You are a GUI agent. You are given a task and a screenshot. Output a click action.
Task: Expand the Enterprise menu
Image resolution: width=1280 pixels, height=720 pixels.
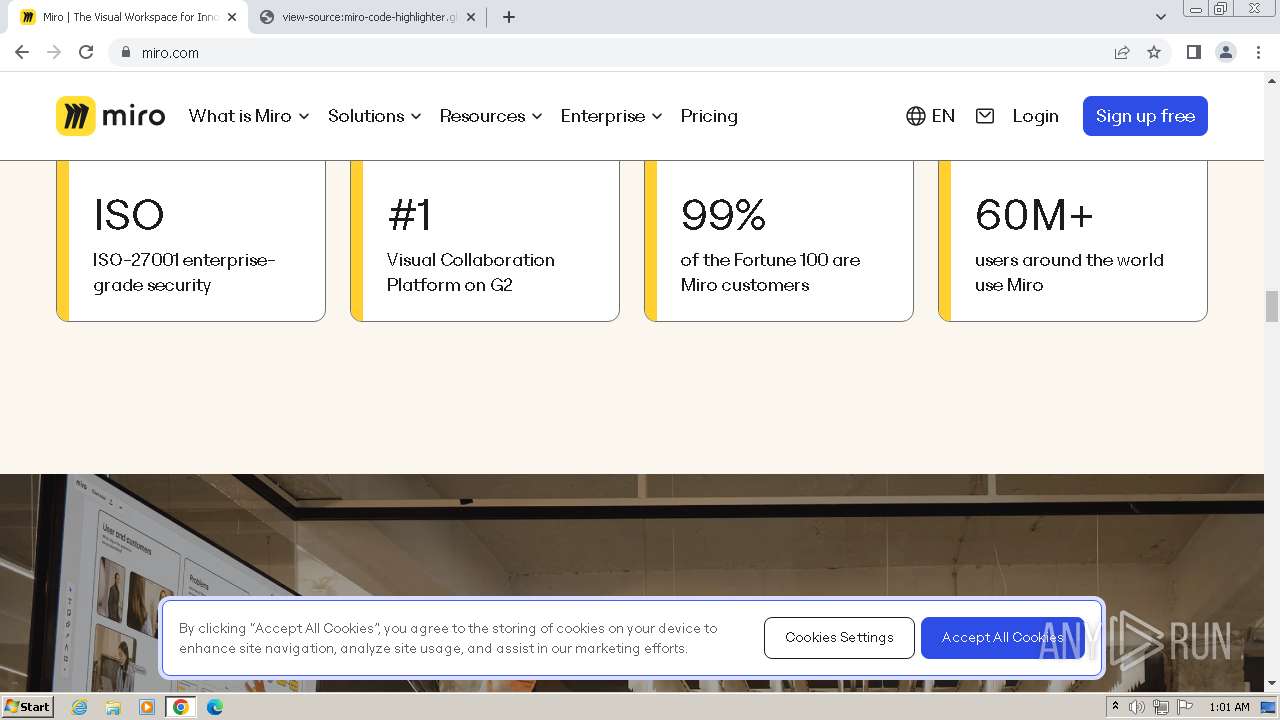612,116
